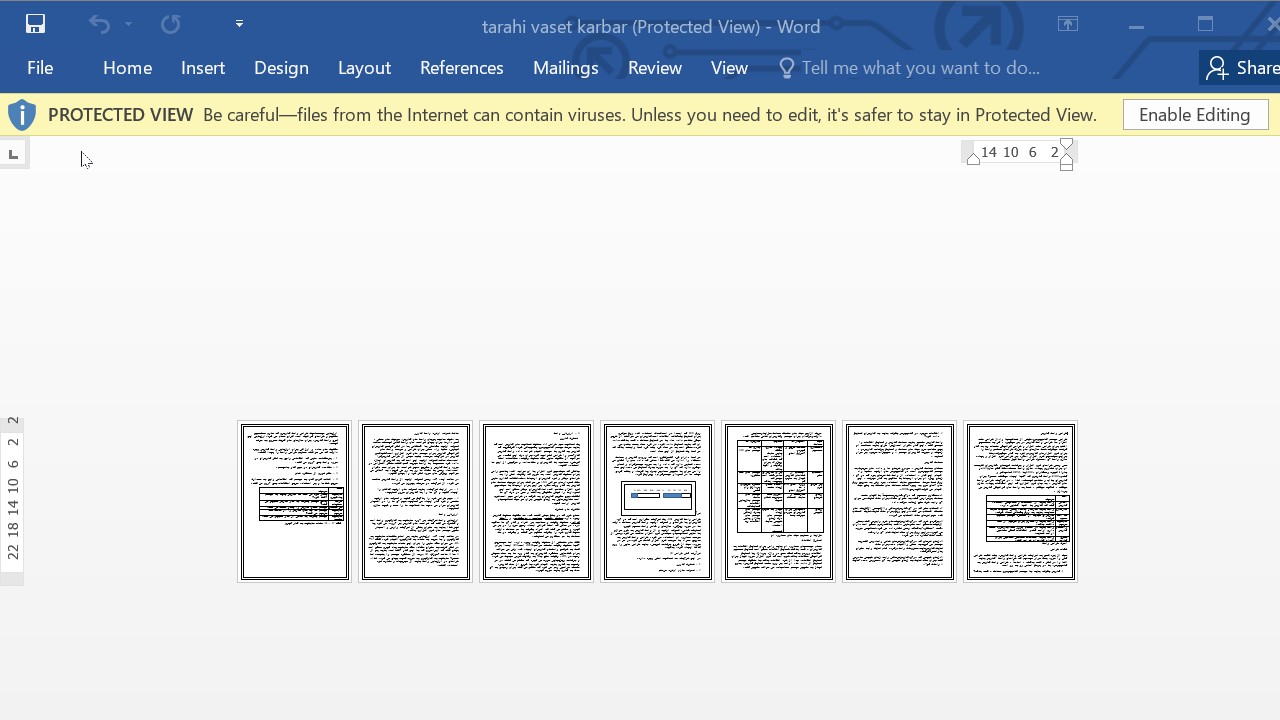Select the seventh page thumbnail

(1021, 502)
